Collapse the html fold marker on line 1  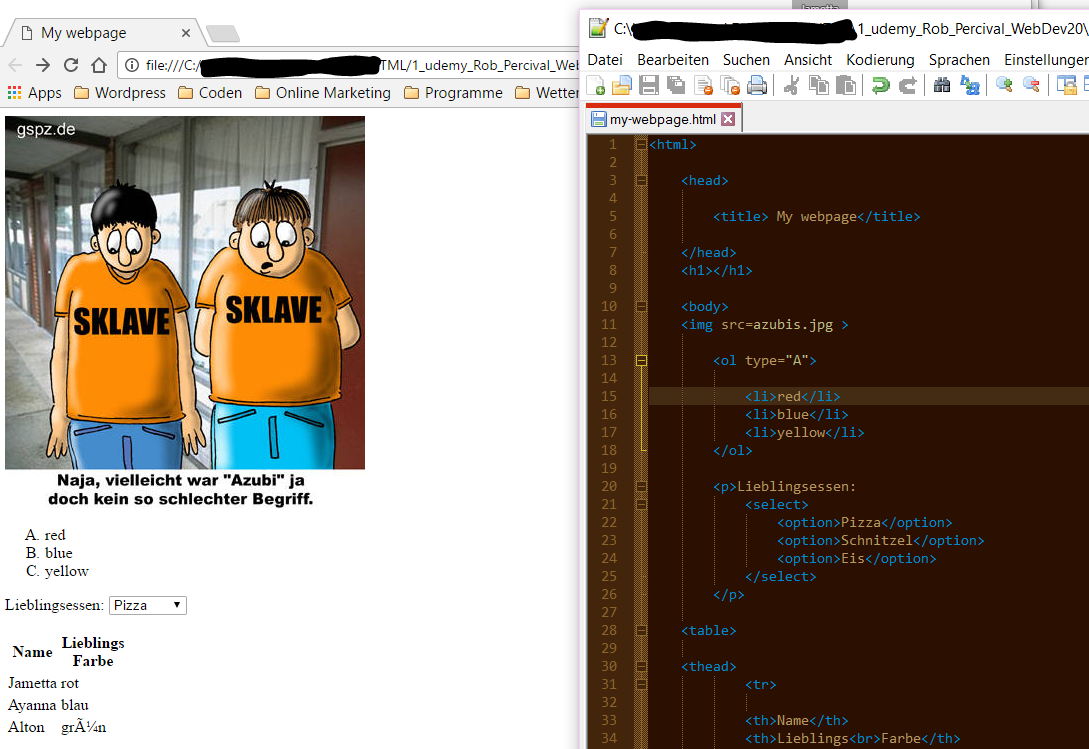[x=641, y=145]
